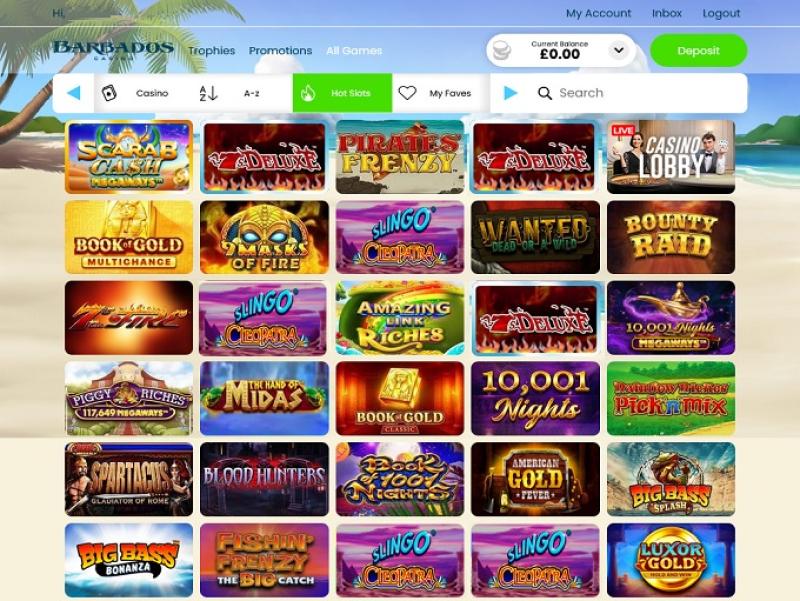Viewport: 800px width, 601px height.
Task: Click the search magnifier icon
Action: pyautogui.click(x=545, y=93)
